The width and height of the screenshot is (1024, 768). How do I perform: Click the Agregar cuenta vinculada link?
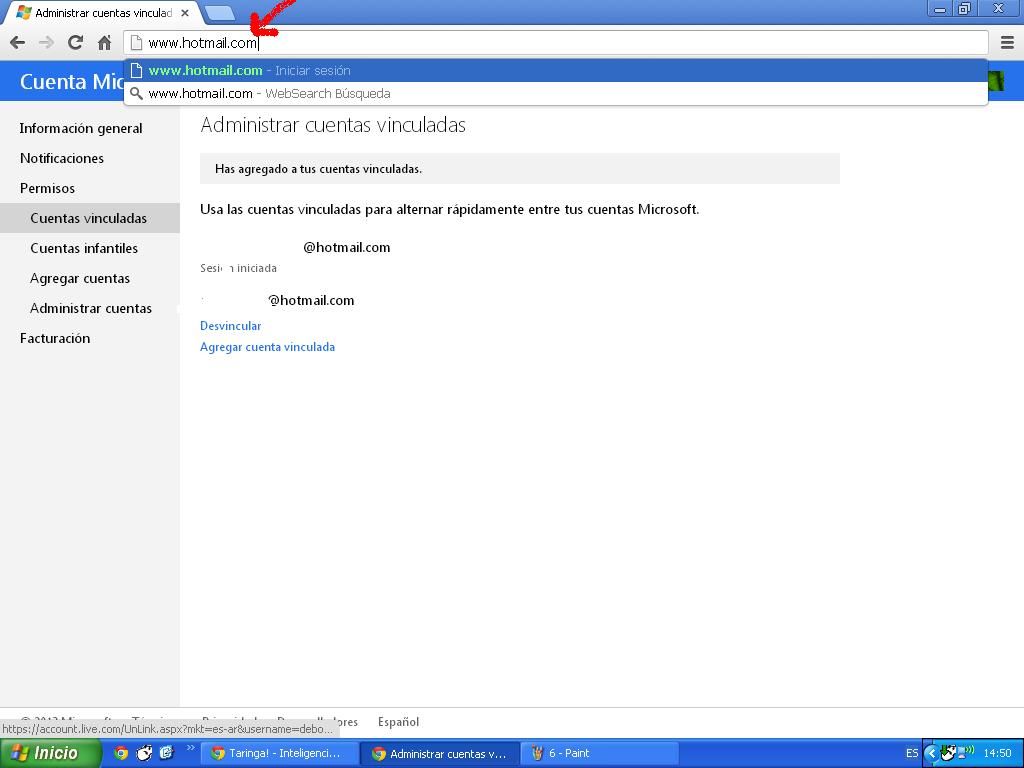point(267,347)
